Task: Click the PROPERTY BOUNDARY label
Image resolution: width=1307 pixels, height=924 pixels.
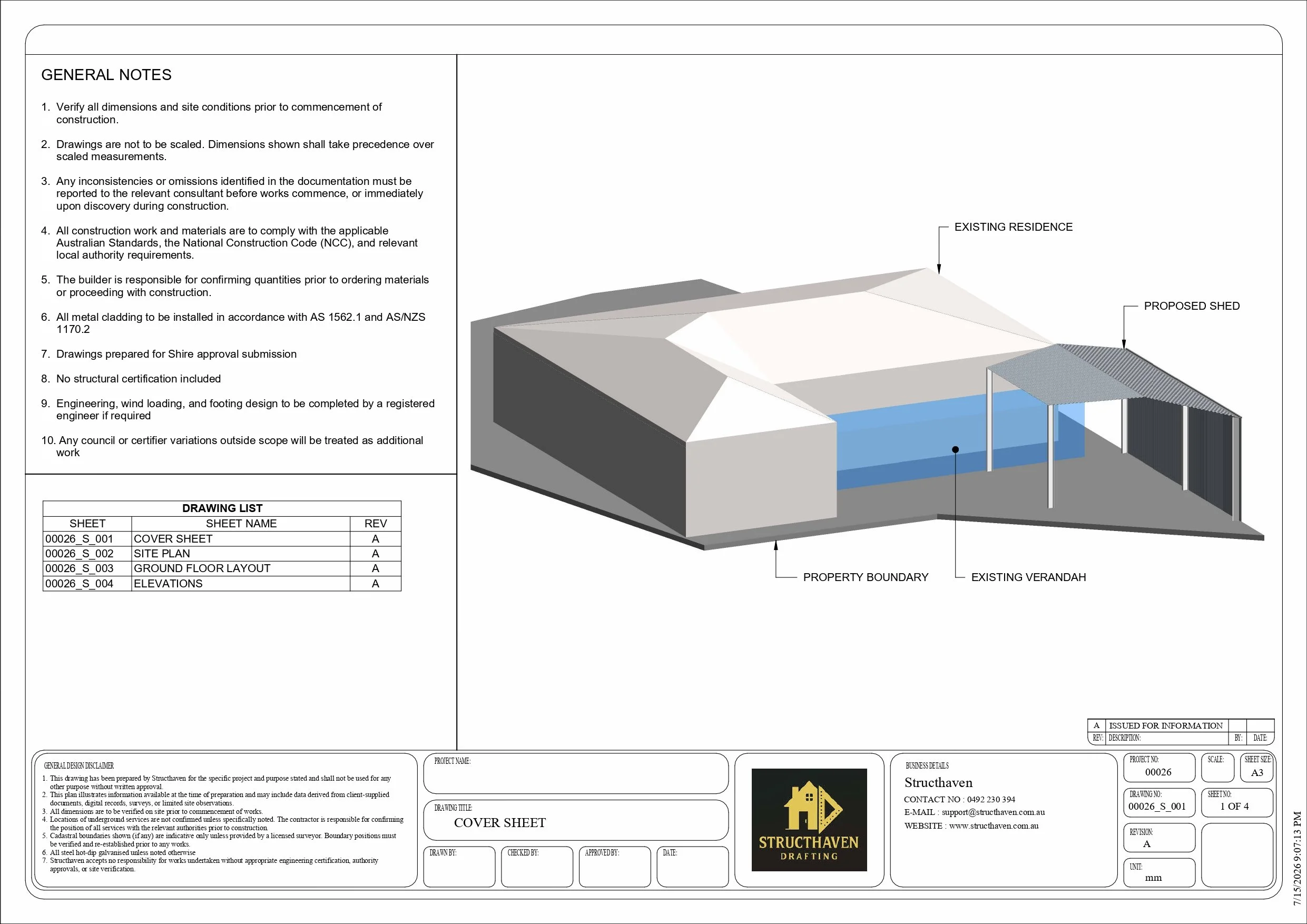Action: (865, 577)
